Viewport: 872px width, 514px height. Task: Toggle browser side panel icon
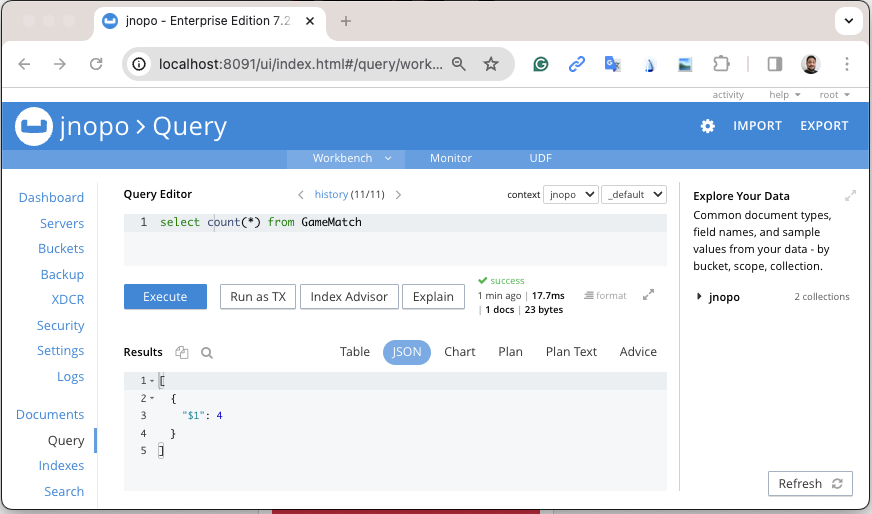click(775, 64)
